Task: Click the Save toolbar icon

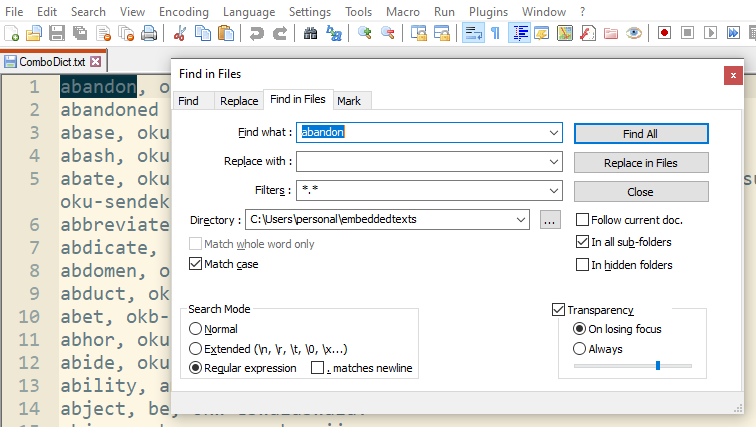Action: (57, 33)
